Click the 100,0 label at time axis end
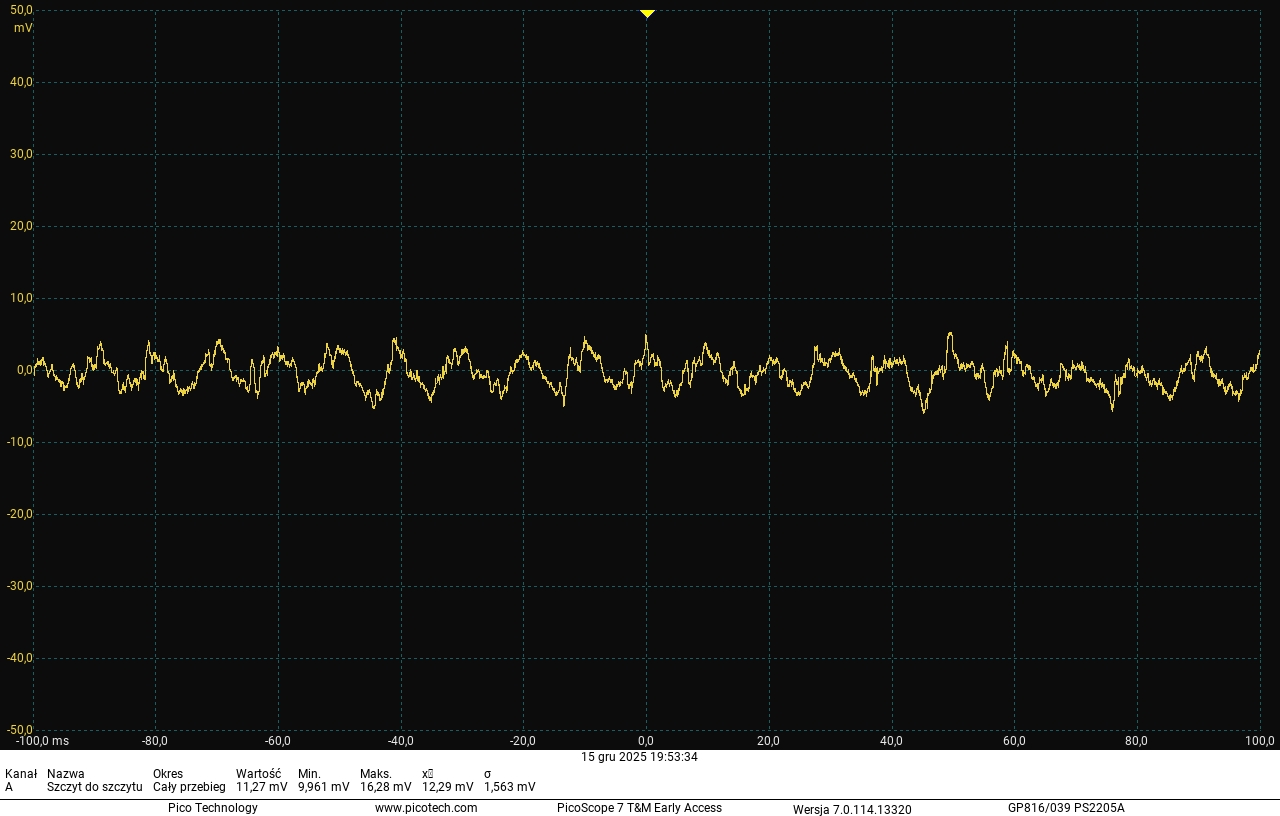The width and height of the screenshot is (1280, 816). pyautogui.click(x=1259, y=741)
